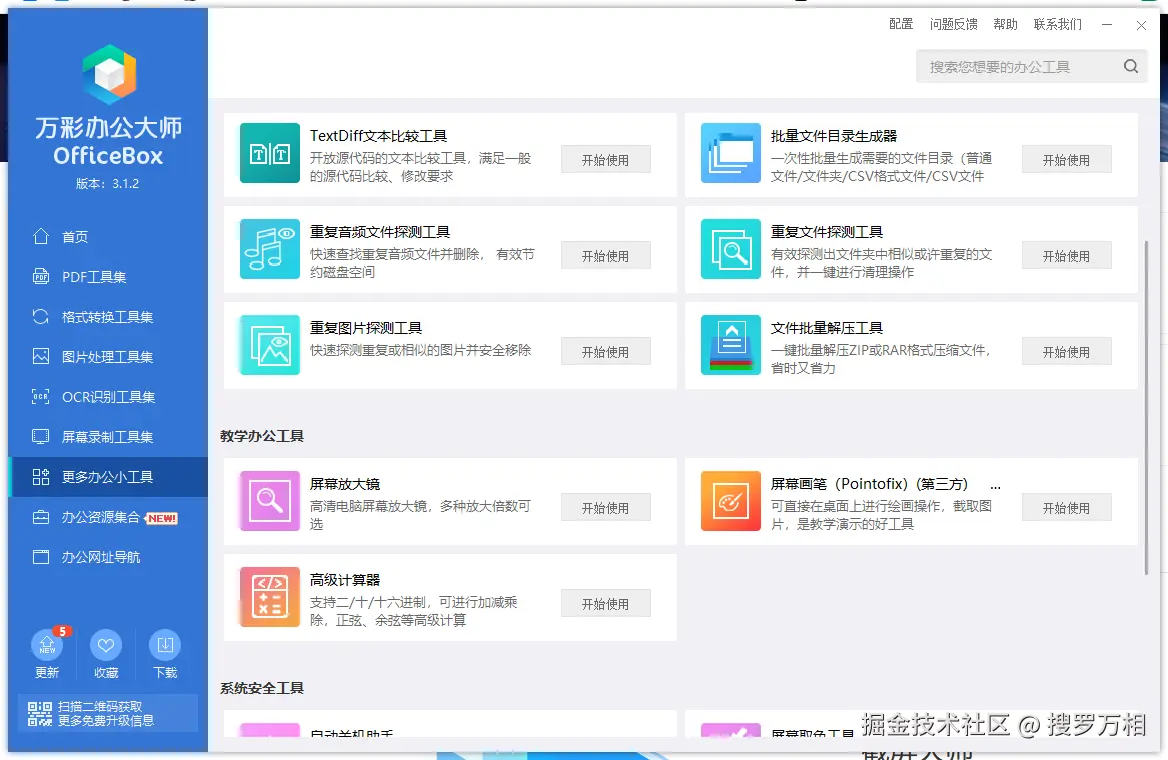Click the 收藏 heart favorites icon

pyautogui.click(x=106, y=645)
